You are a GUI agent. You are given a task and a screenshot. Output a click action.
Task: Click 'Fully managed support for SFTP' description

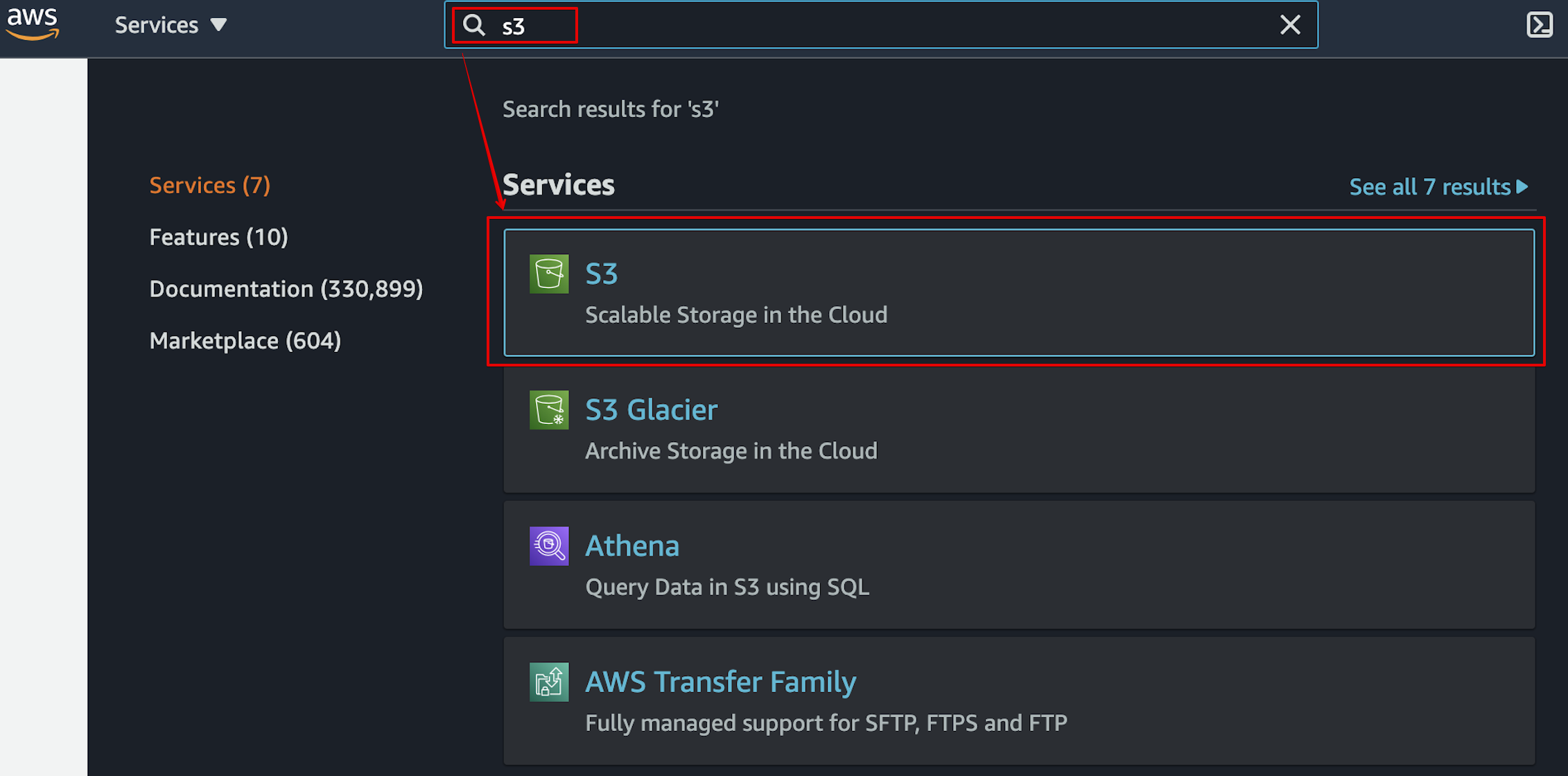tap(826, 723)
